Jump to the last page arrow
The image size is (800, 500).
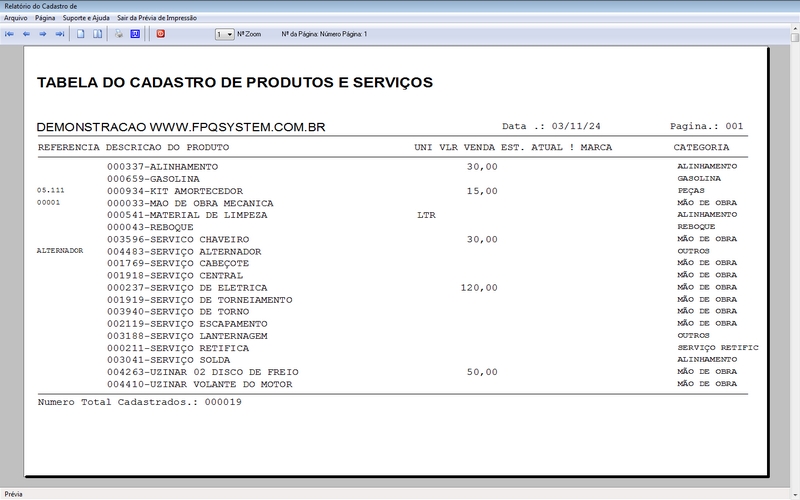[x=60, y=34]
